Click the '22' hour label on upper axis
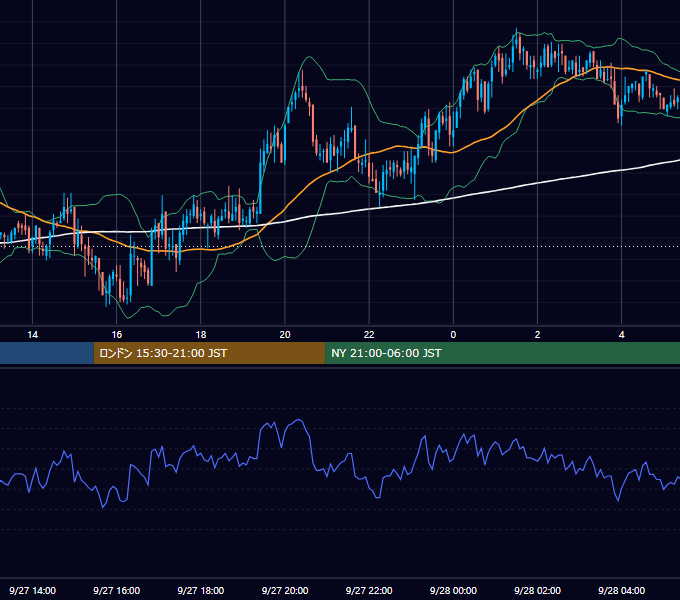 pyautogui.click(x=369, y=335)
